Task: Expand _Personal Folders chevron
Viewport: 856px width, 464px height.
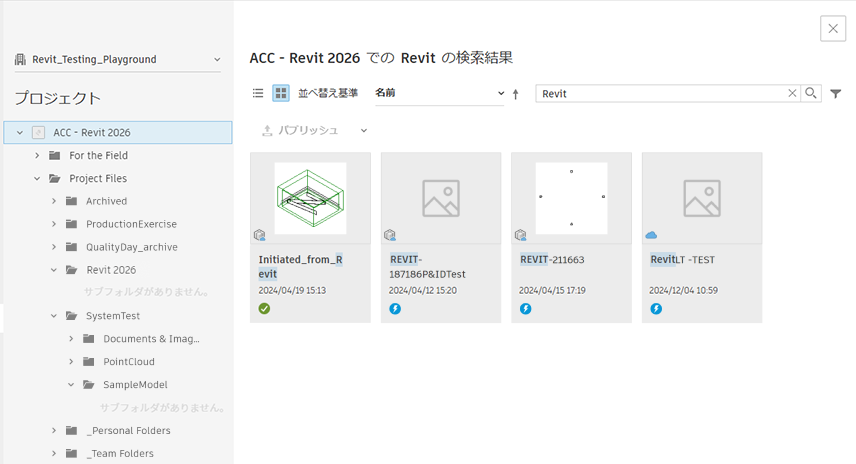Action: [54, 431]
